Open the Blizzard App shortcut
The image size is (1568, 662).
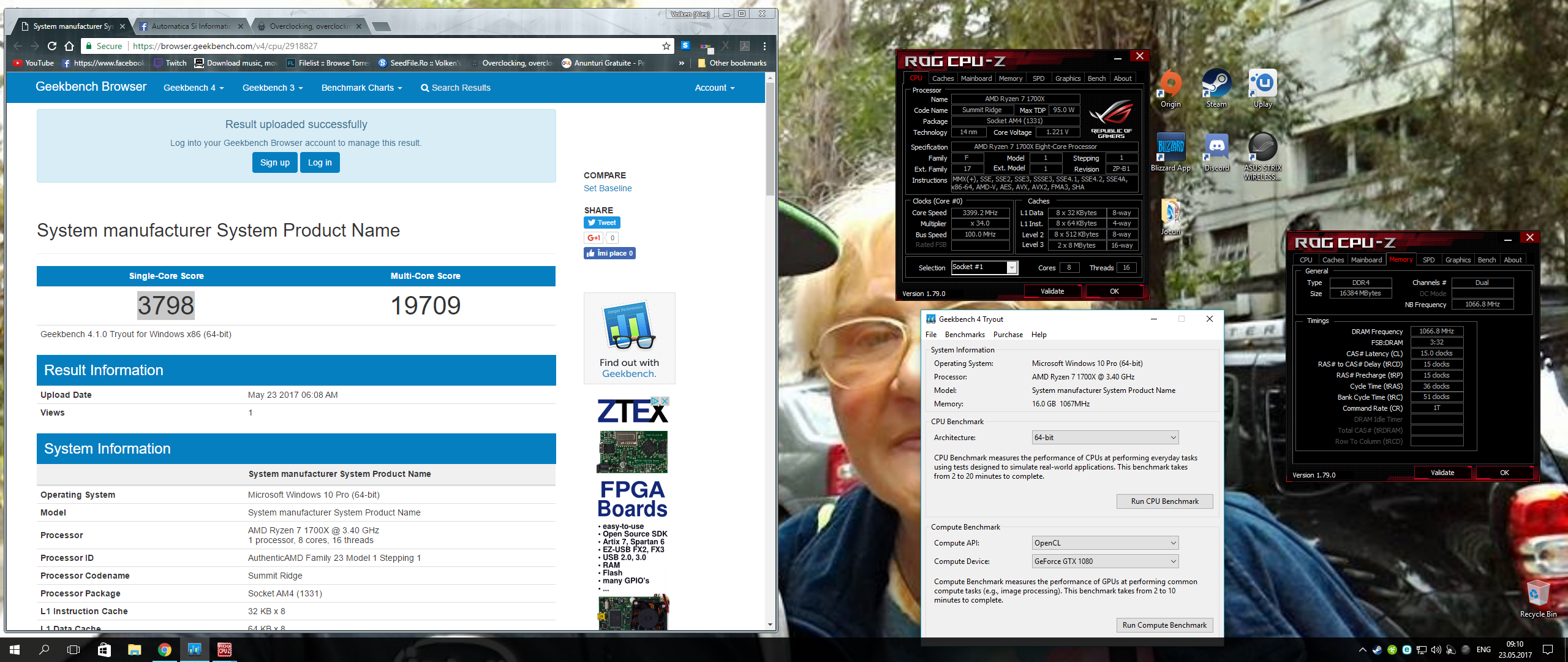tap(1170, 153)
